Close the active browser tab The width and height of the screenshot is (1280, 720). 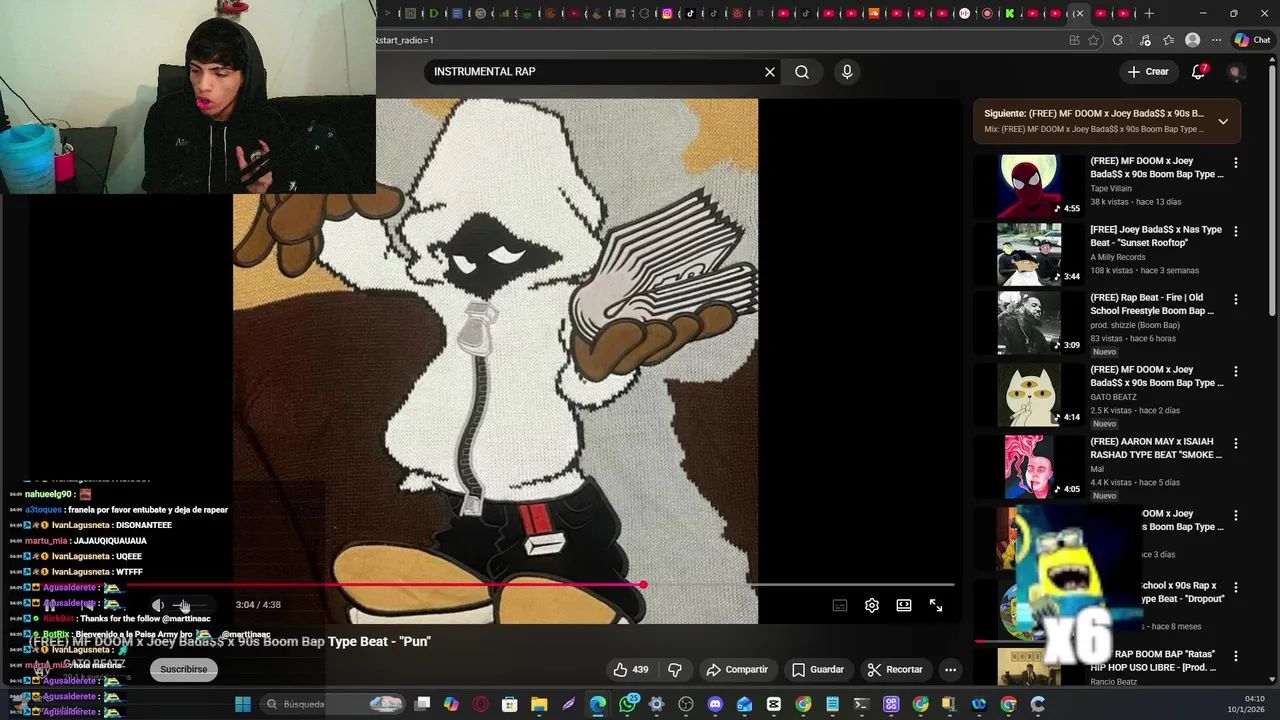1078,13
